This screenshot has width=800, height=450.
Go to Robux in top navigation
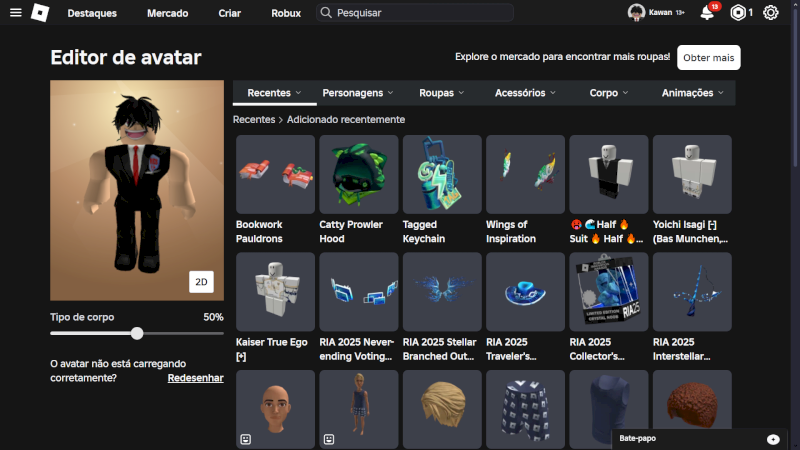pos(286,13)
